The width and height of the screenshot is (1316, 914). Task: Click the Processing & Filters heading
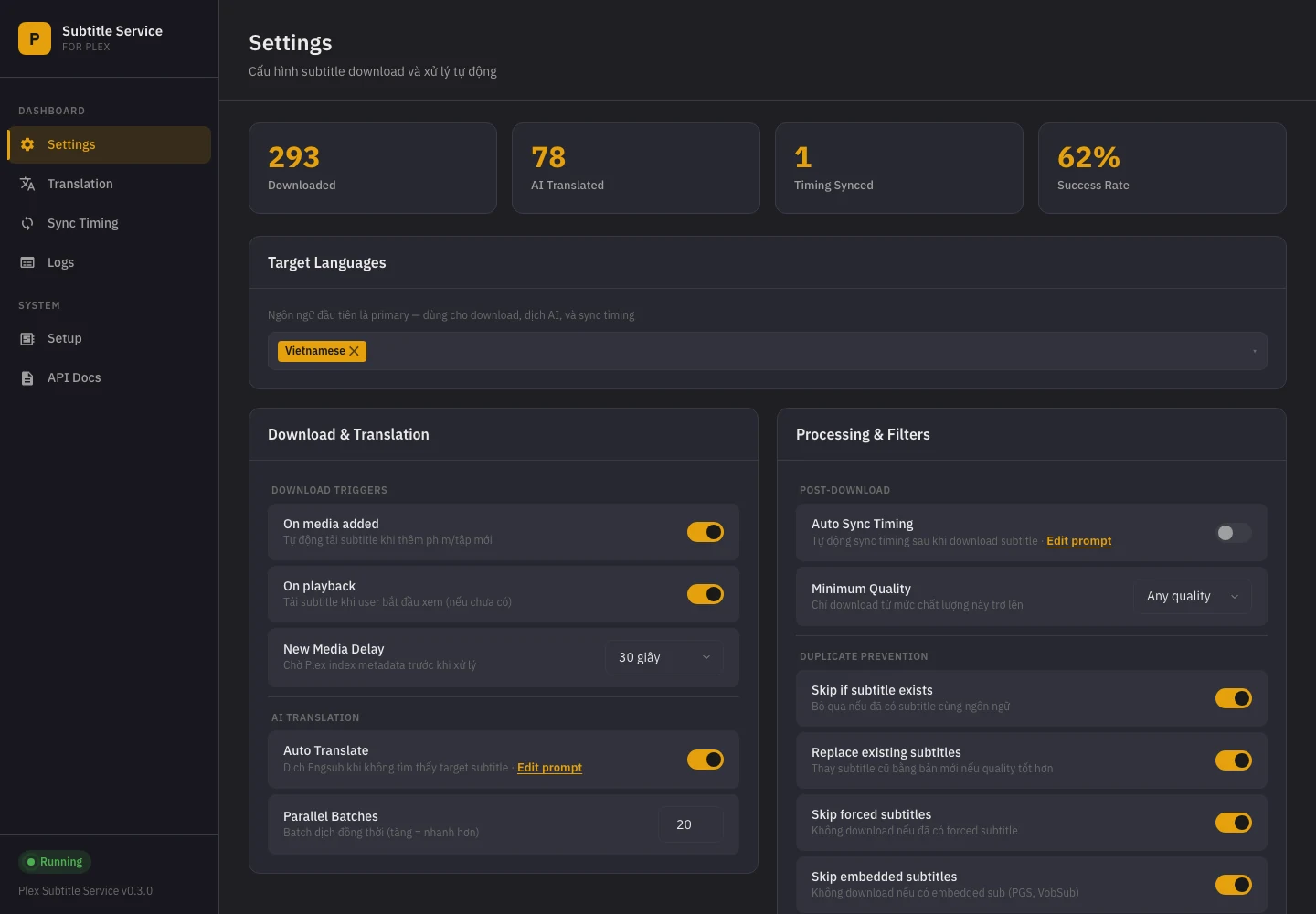[863, 435]
